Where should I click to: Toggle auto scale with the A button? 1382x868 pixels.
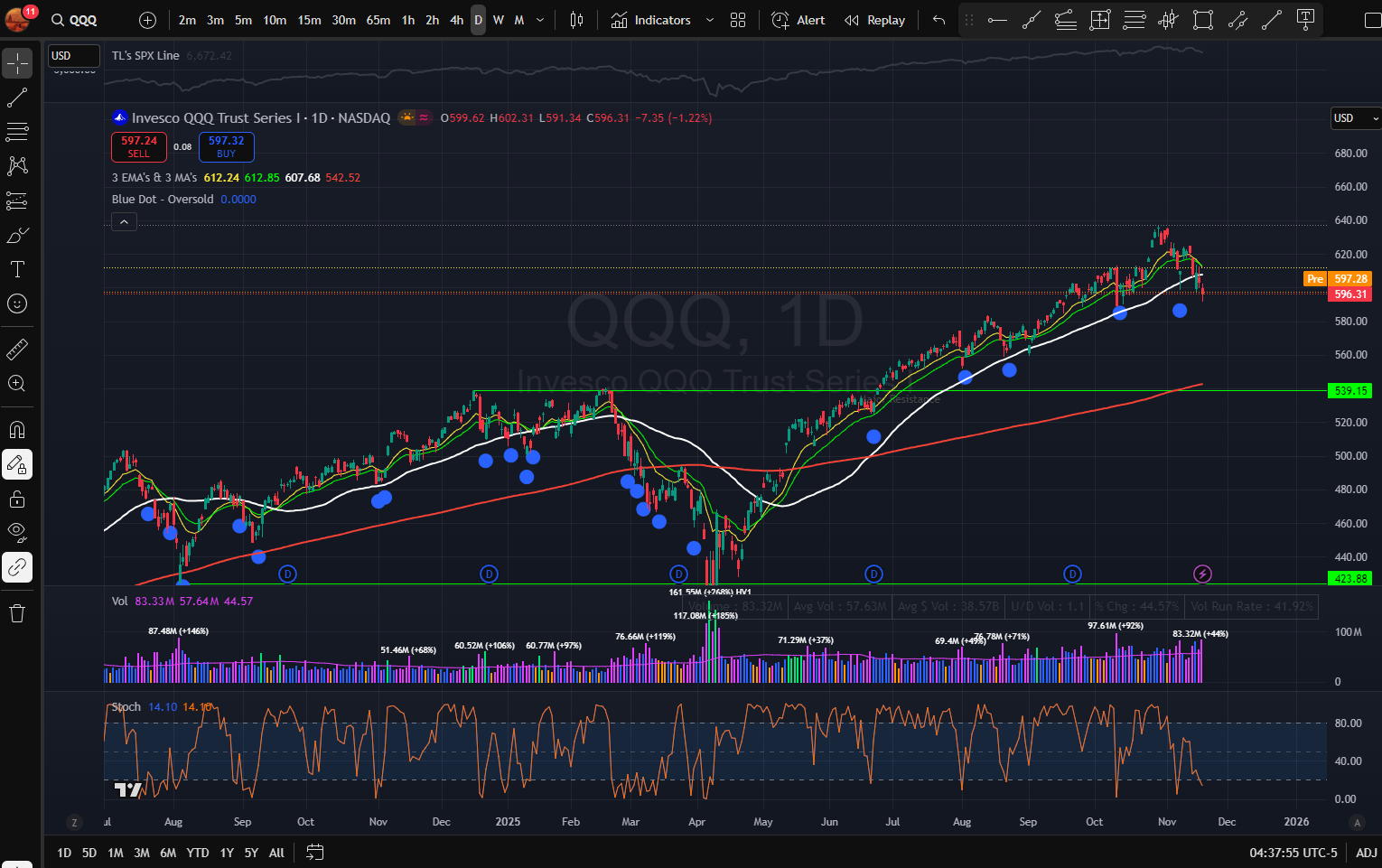point(1357,822)
